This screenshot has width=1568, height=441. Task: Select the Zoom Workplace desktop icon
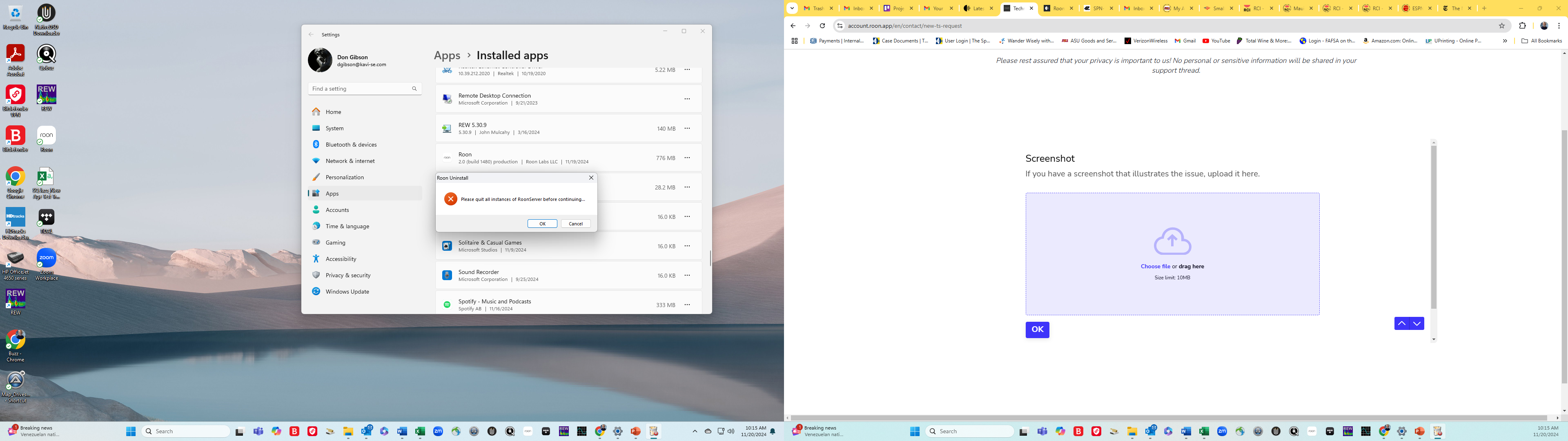coord(46,264)
